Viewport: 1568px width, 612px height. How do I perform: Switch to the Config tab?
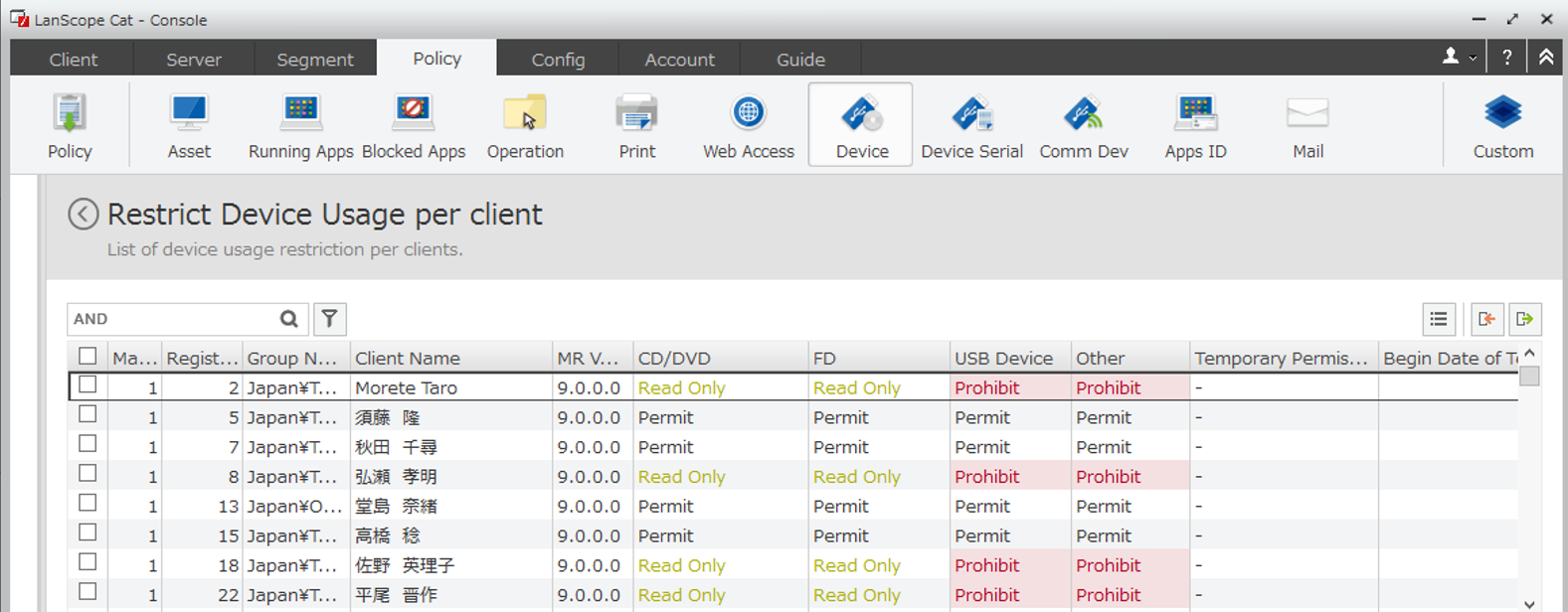(x=558, y=60)
